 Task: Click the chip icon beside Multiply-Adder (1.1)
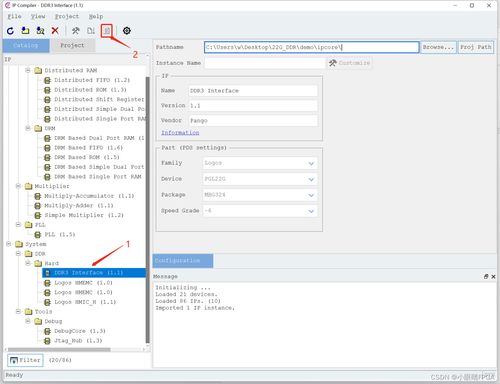coord(38,206)
